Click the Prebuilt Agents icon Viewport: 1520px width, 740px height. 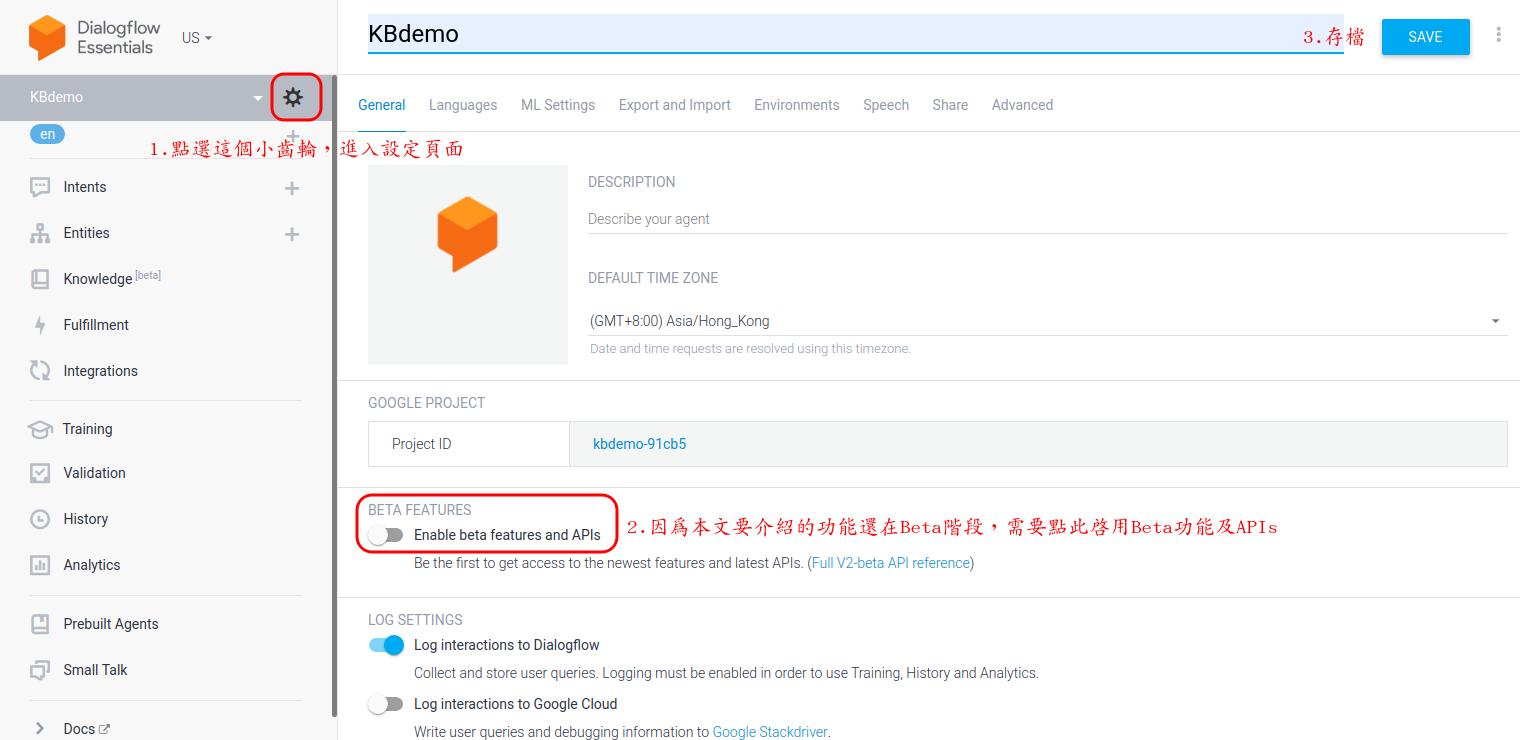tap(40, 624)
